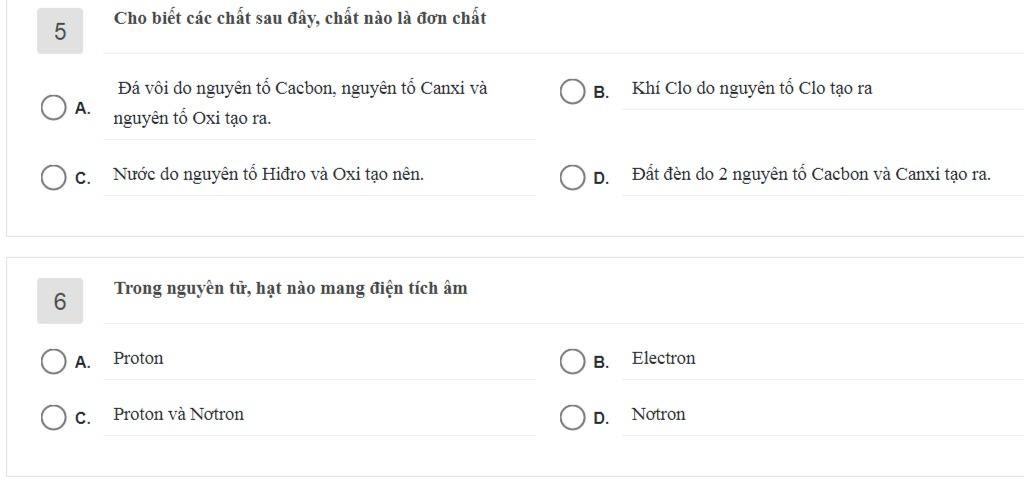This screenshot has width=1024, height=489.
Task: Choose the 'Nơtron' answer text in question 6
Action: 658,415
